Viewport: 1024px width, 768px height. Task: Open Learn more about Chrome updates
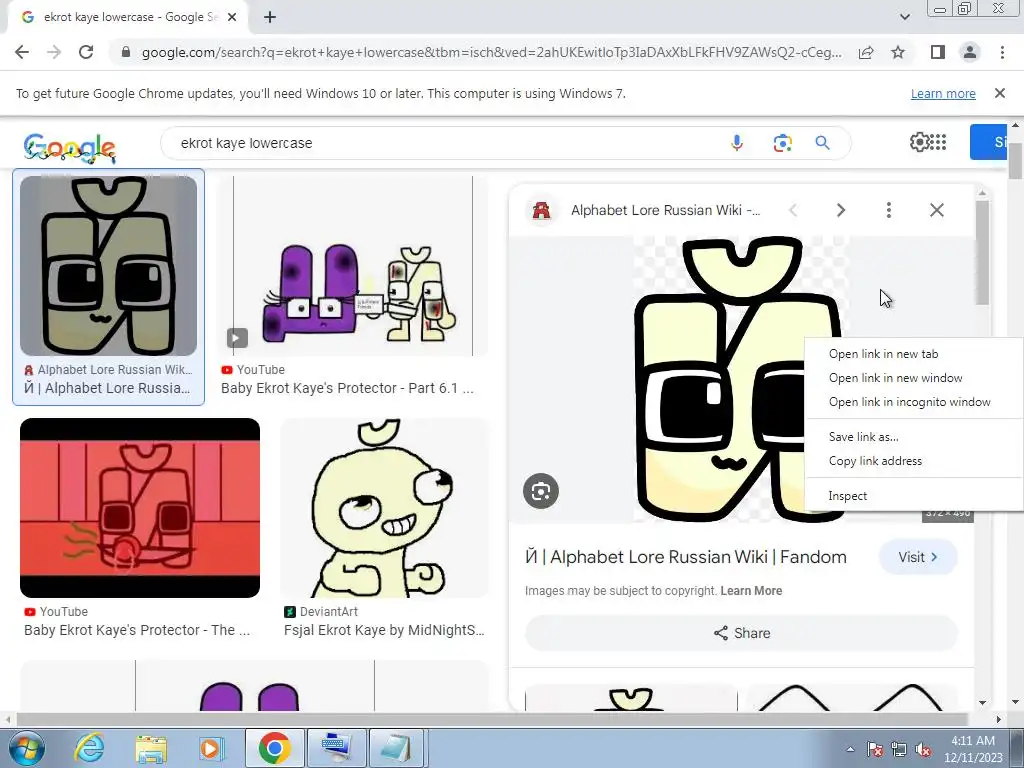(x=943, y=93)
